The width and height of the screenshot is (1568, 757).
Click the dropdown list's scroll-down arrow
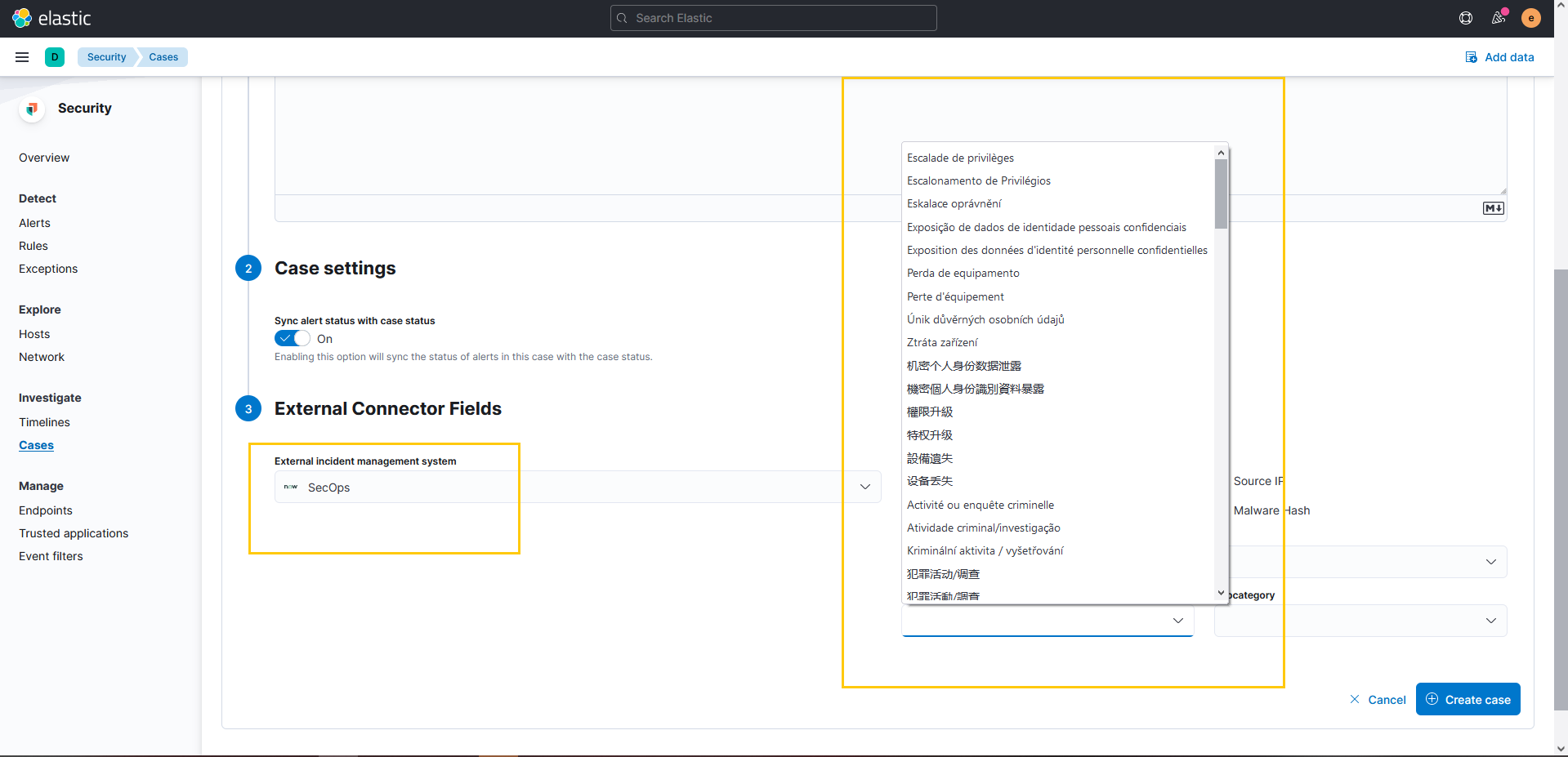1220,593
